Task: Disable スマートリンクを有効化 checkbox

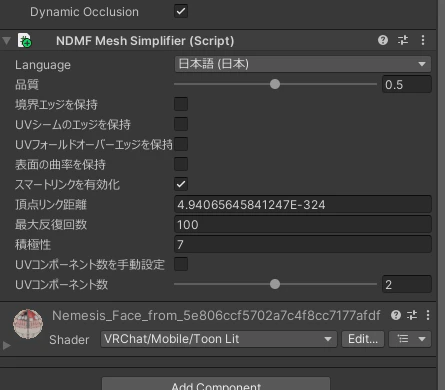Action: [x=181, y=184]
